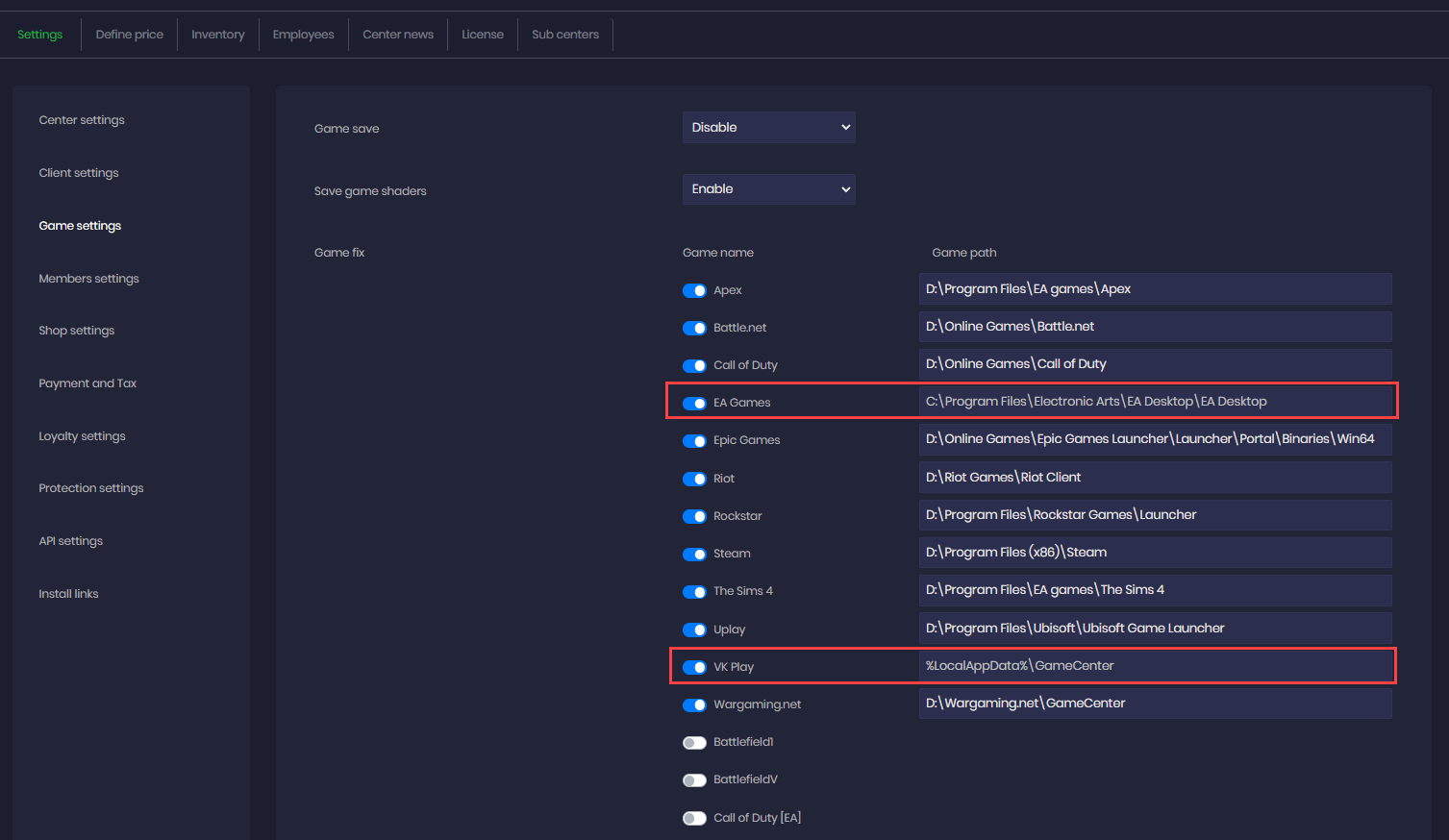Edit the Battle.net game path field
Image resolution: width=1449 pixels, height=840 pixels.
1156,327
